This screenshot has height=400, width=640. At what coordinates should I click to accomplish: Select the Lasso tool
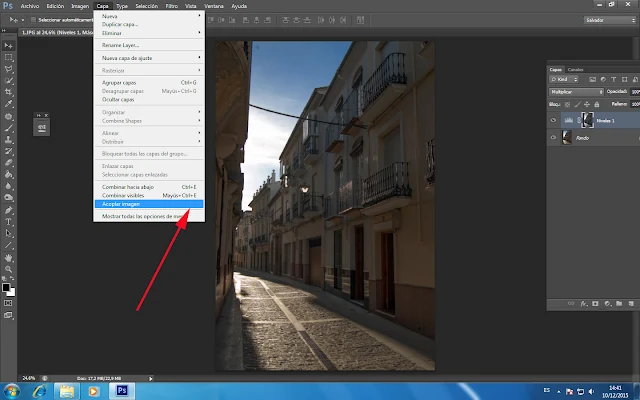tap(9, 69)
